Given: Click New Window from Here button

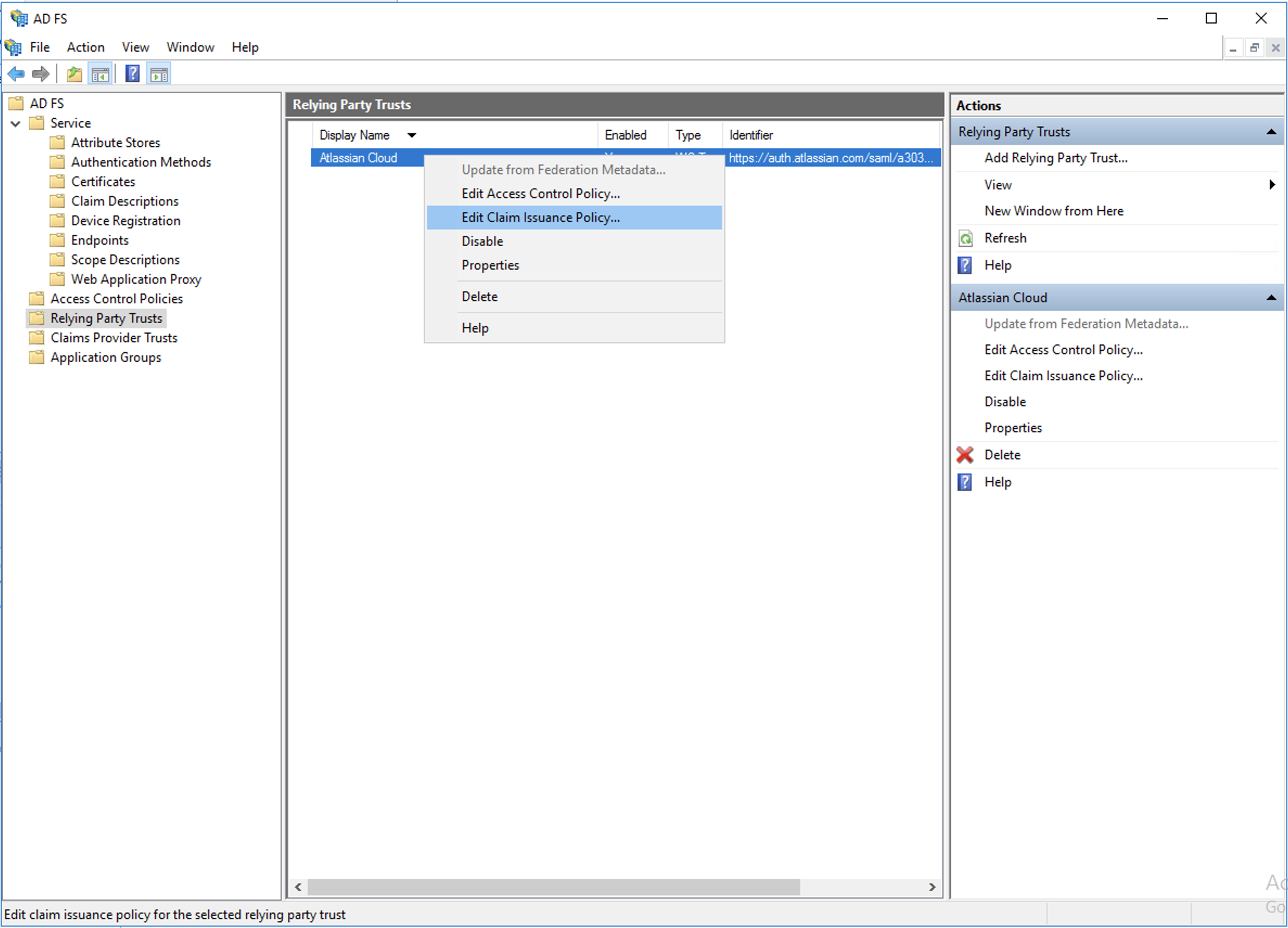Looking at the screenshot, I should pos(1055,211).
